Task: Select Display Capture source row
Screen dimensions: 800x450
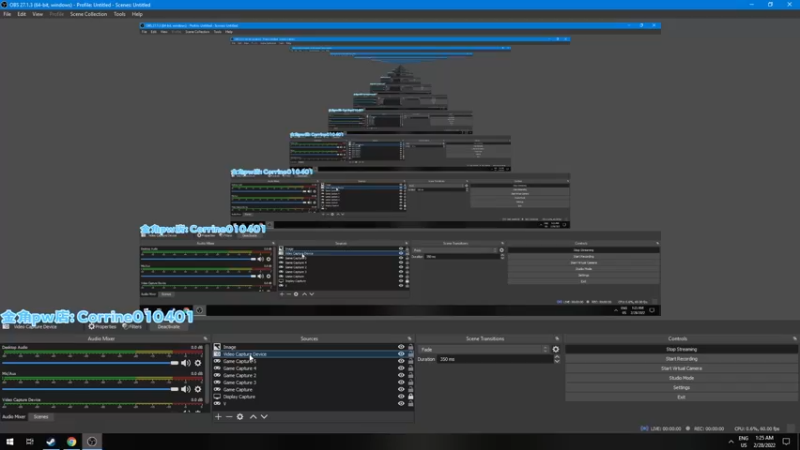Action: coord(313,397)
